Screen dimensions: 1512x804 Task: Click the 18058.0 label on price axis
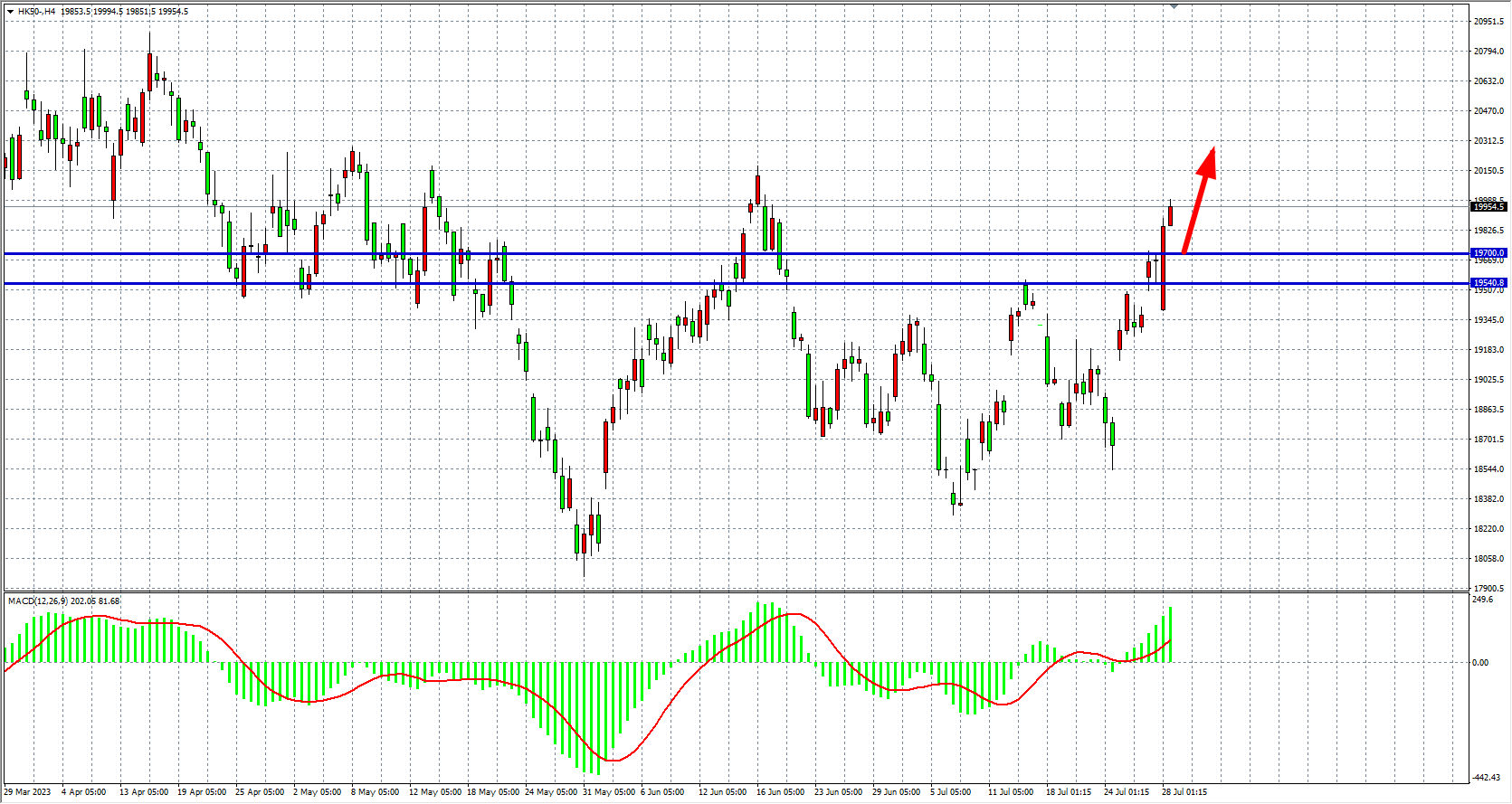pos(1488,559)
